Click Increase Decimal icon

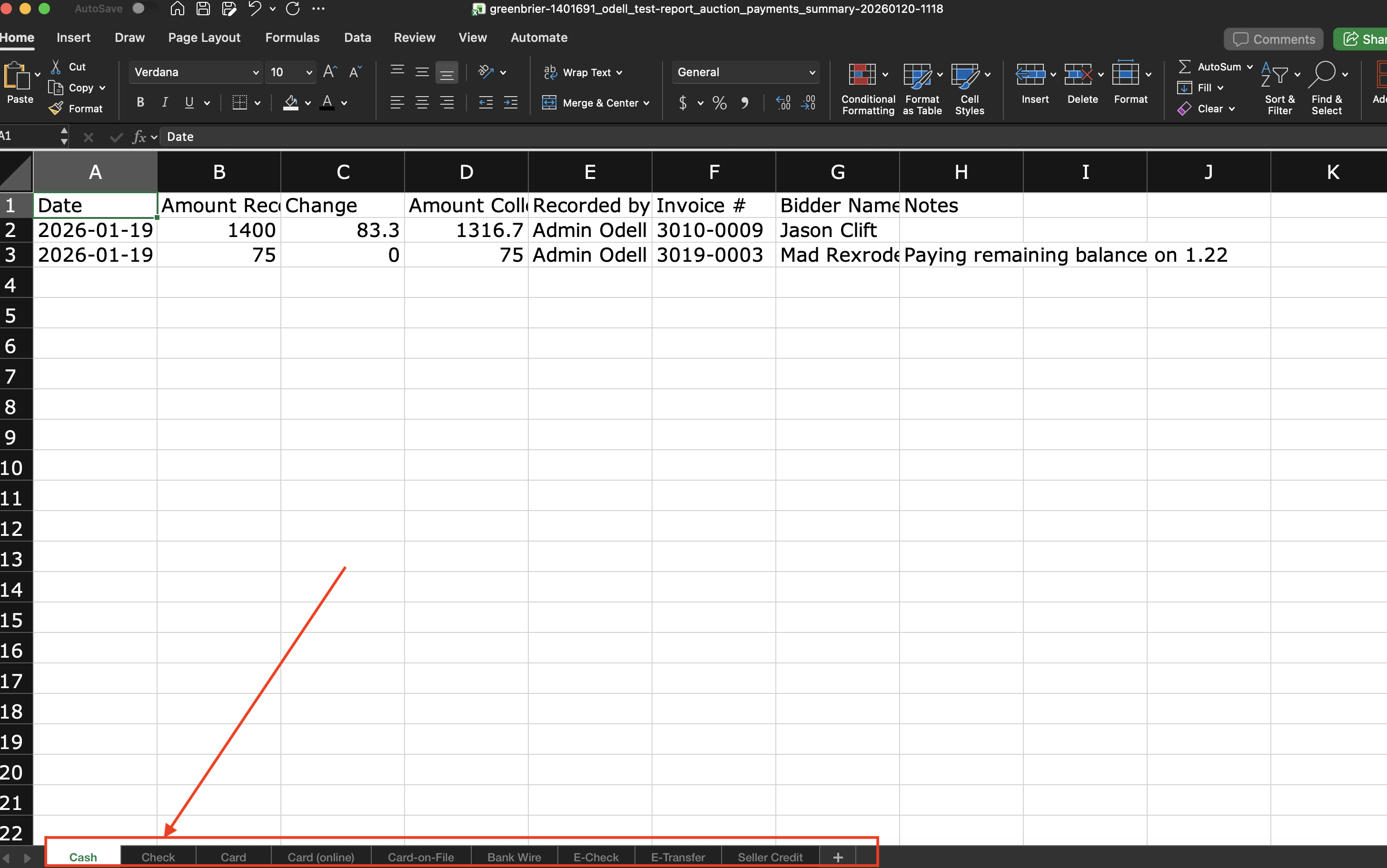[x=783, y=103]
